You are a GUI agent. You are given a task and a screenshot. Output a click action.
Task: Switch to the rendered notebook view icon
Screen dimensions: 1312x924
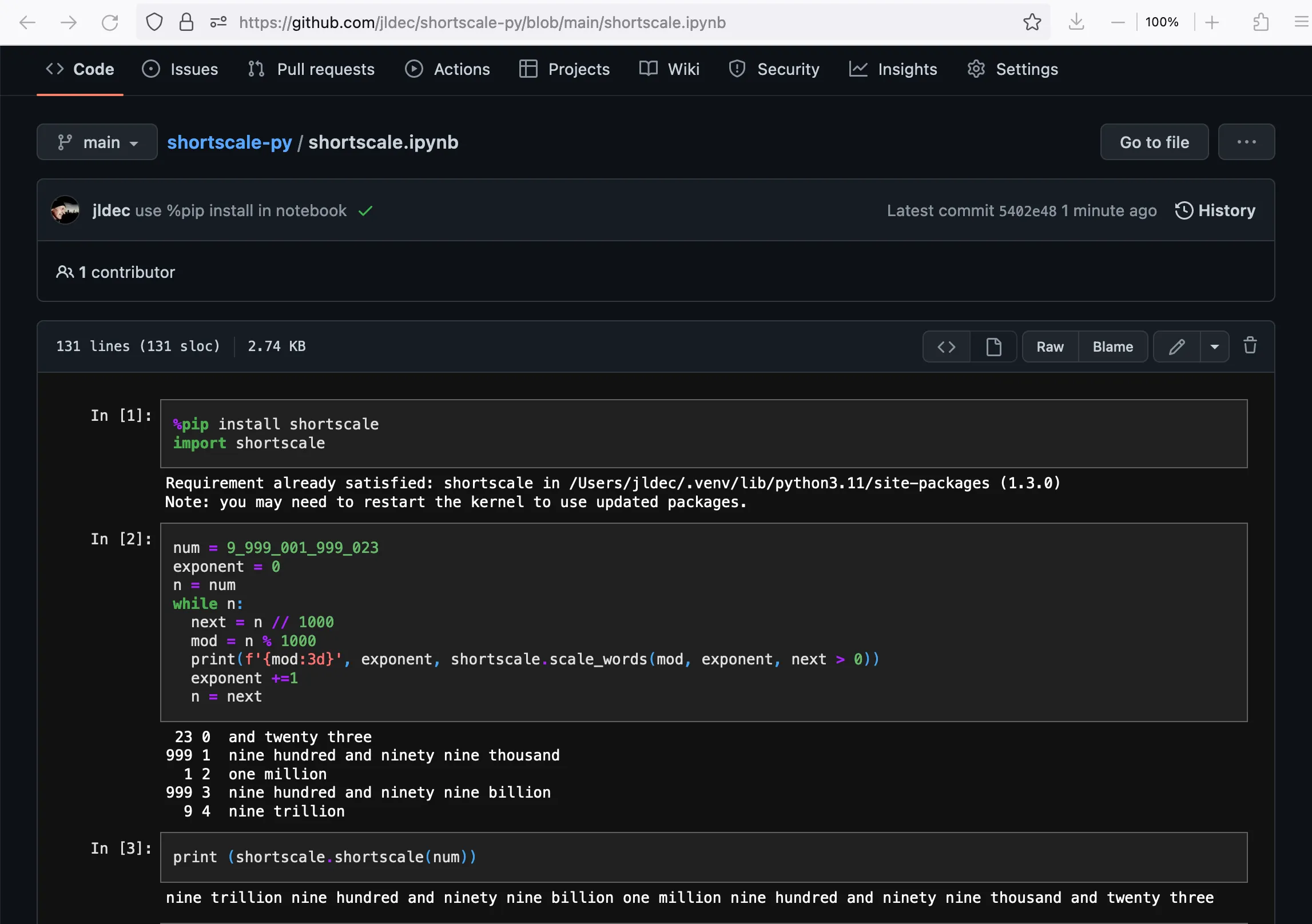993,346
